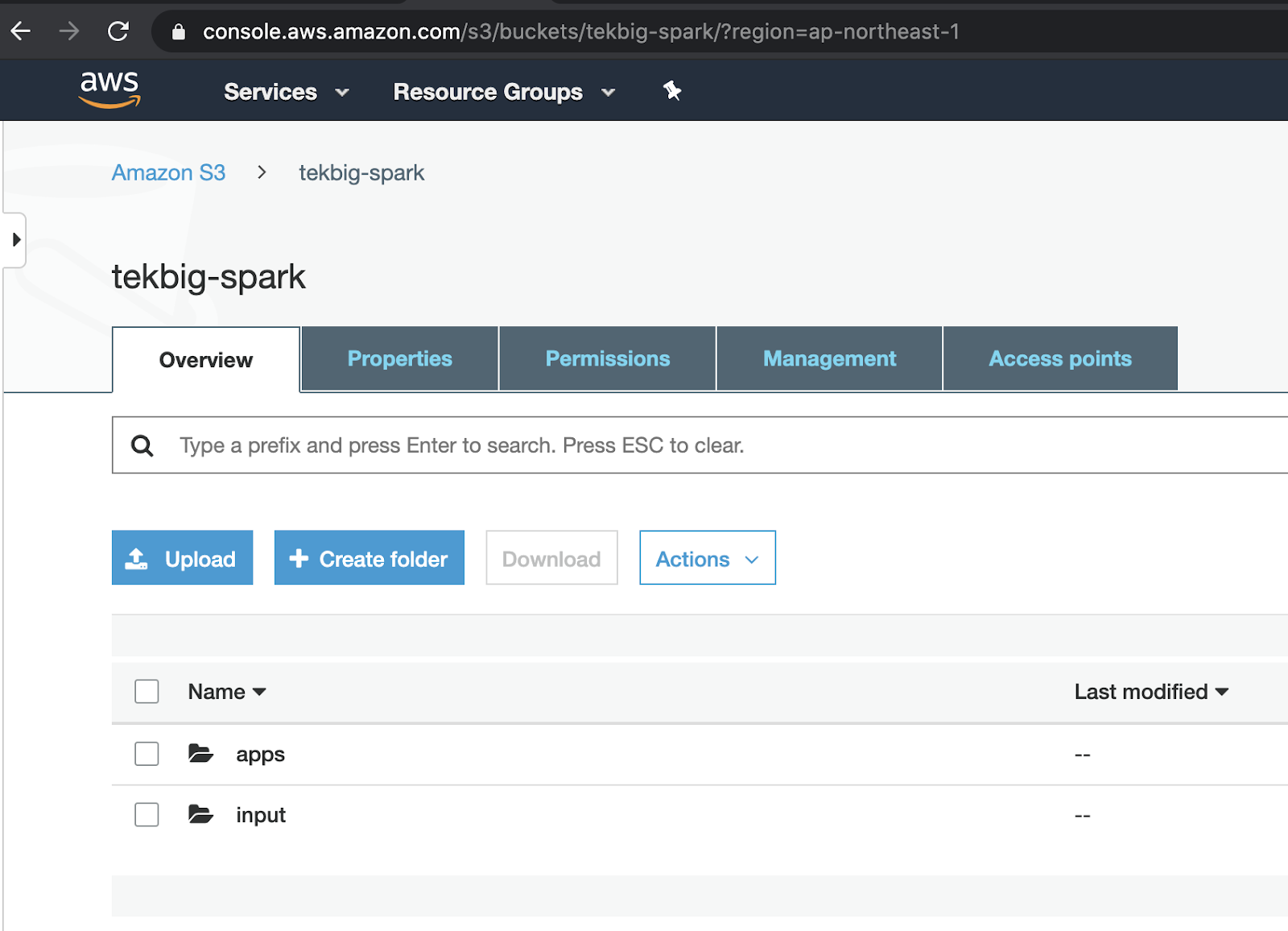Expand the left side navigation panel
This screenshot has width=1288, height=931.
pyautogui.click(x=15, y=240)
